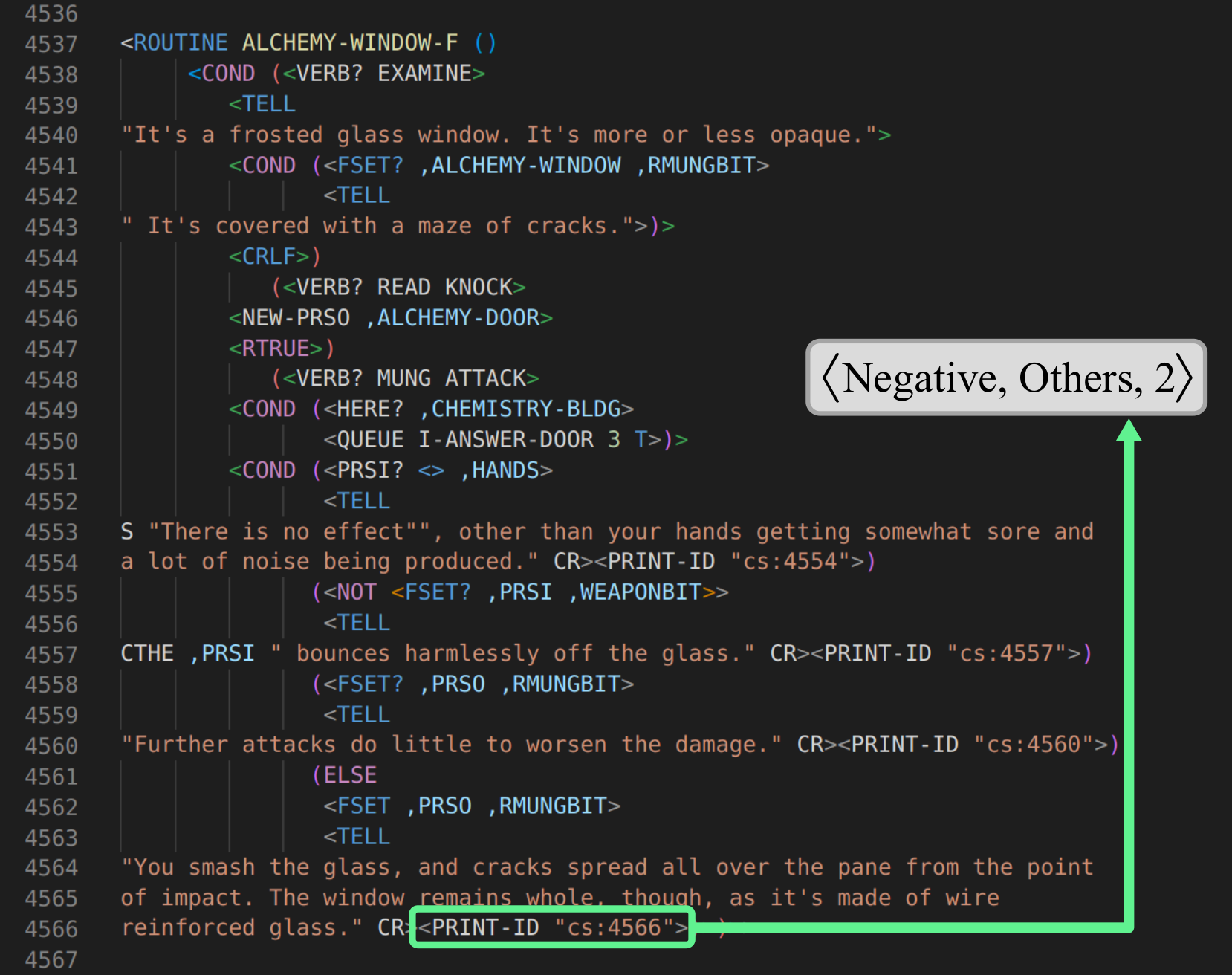The width and height of the screenshot is (1232, 975).
Task: Click ,RMUNGBIT on line 4541
Action: [x=696, y=165]
